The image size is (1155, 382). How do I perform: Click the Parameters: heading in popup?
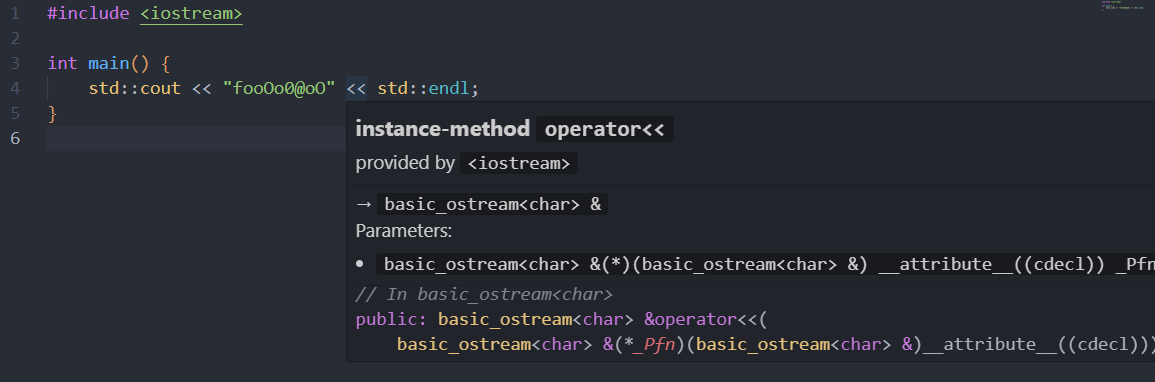coord(404,231)
